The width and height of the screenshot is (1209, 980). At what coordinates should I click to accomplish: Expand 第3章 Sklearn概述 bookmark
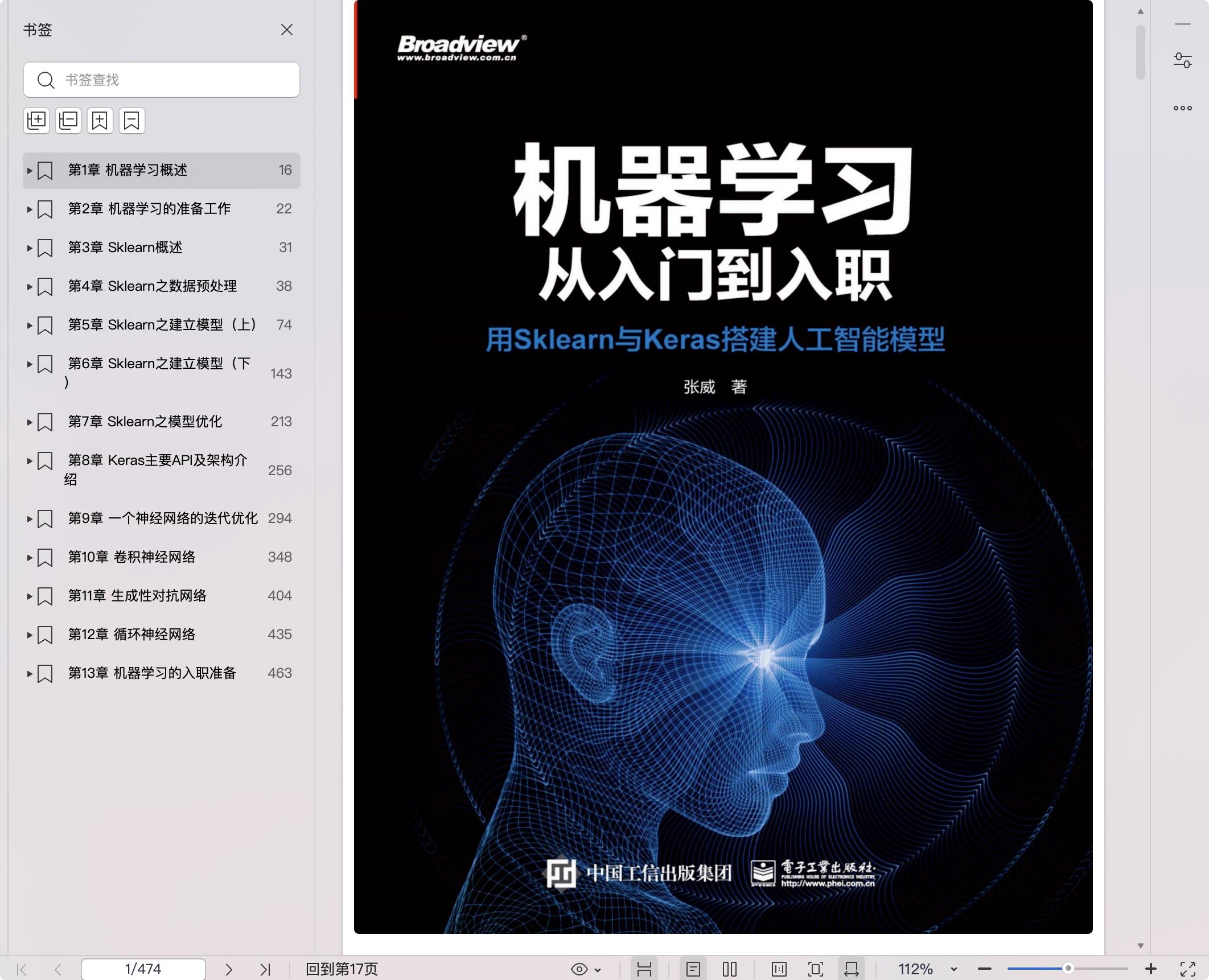tap(30, 248)
